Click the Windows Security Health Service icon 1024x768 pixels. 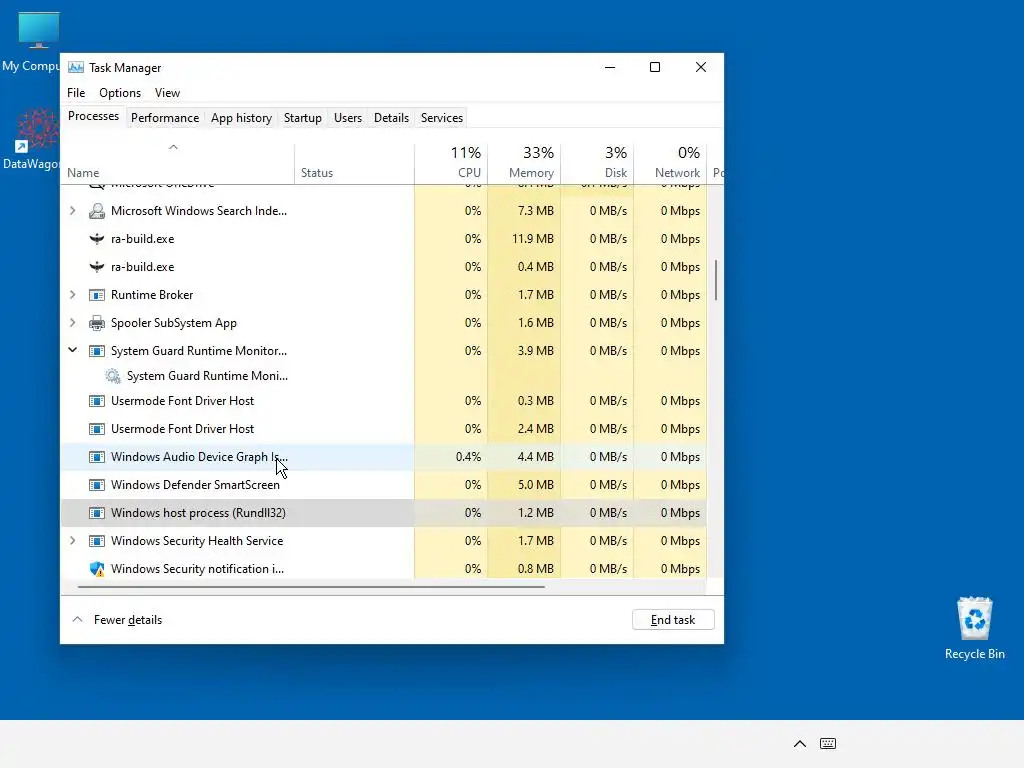(x=97, y=541)
